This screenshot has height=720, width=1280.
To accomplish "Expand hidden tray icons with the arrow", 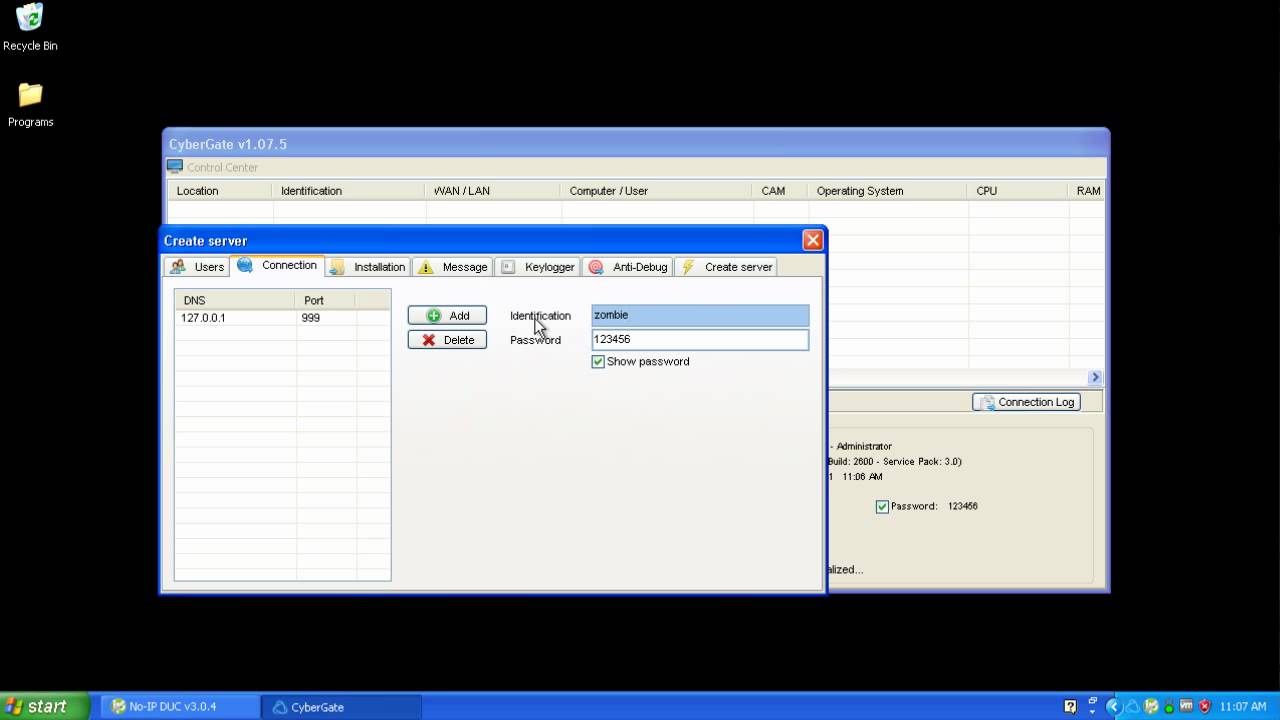I will [x=1114, y=707].
